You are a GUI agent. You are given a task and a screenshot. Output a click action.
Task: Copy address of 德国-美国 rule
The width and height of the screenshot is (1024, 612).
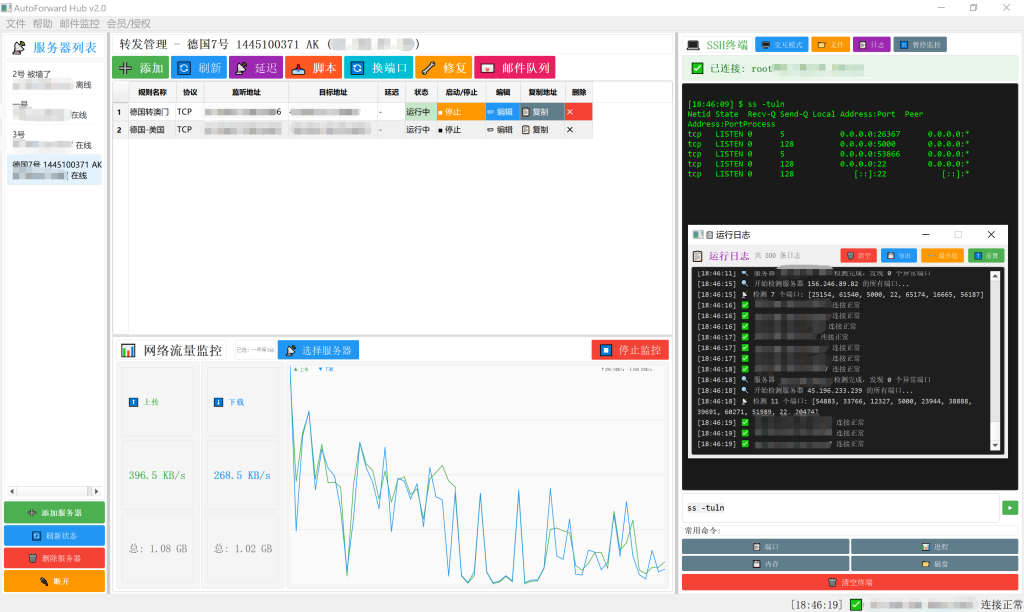pyautogui.click(x=542, y=129)
